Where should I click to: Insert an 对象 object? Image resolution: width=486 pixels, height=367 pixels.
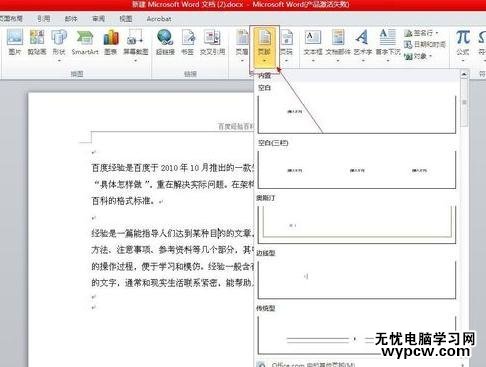[418, 56]
